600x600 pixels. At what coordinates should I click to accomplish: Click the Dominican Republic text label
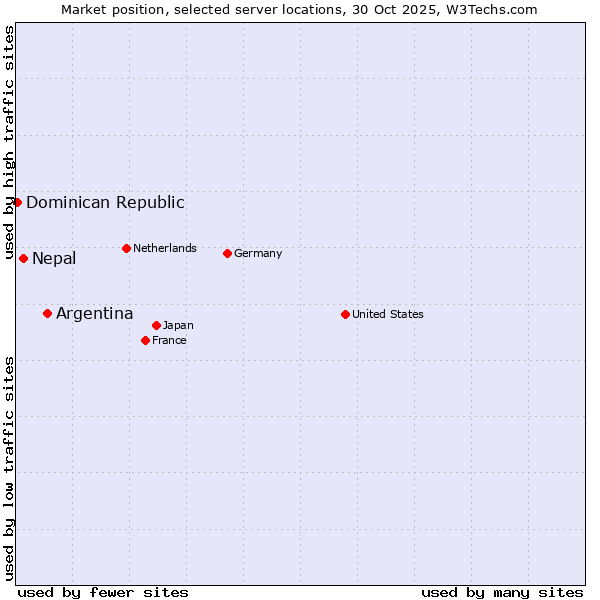[x=105, y=202]
